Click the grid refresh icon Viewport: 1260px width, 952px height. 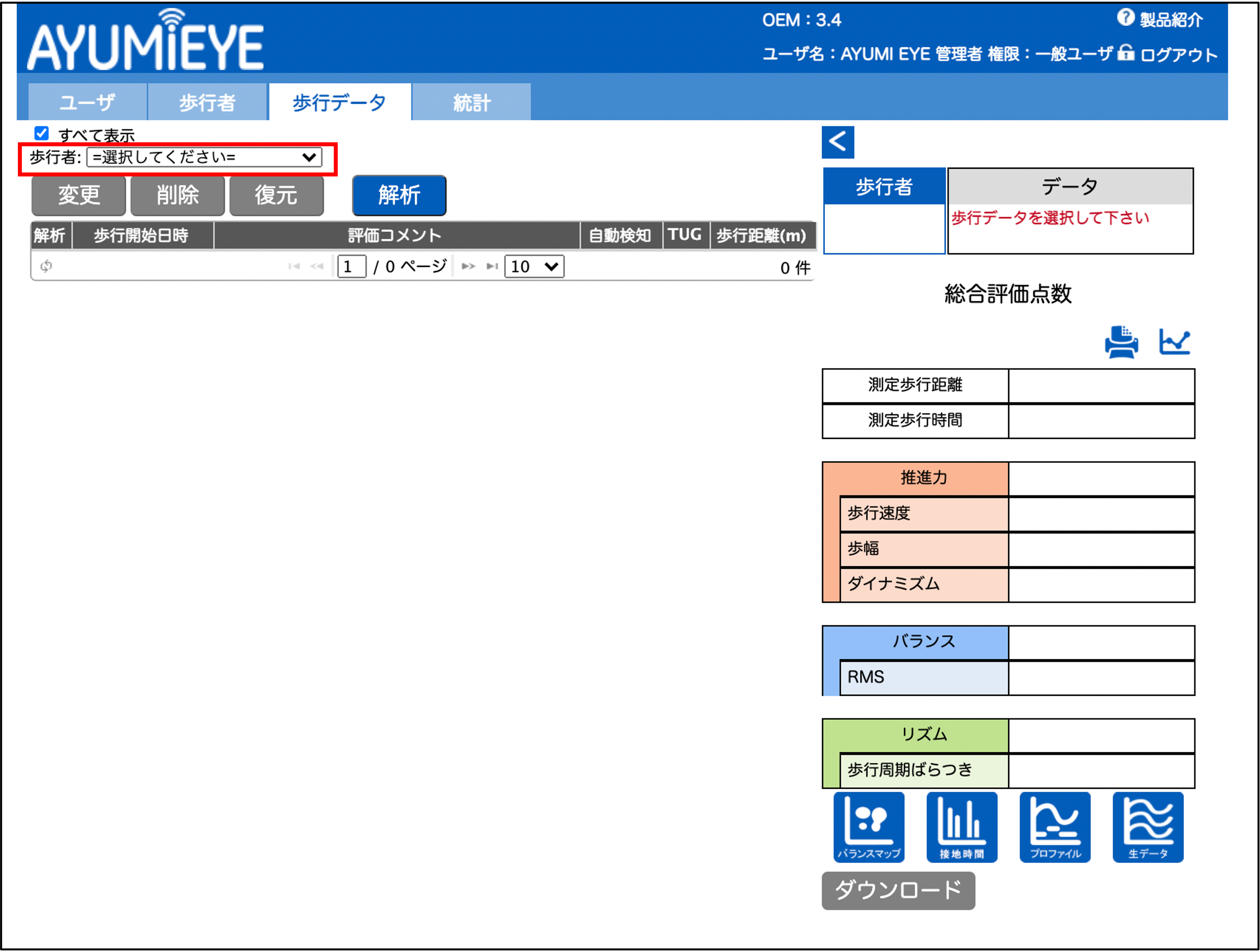46,266
